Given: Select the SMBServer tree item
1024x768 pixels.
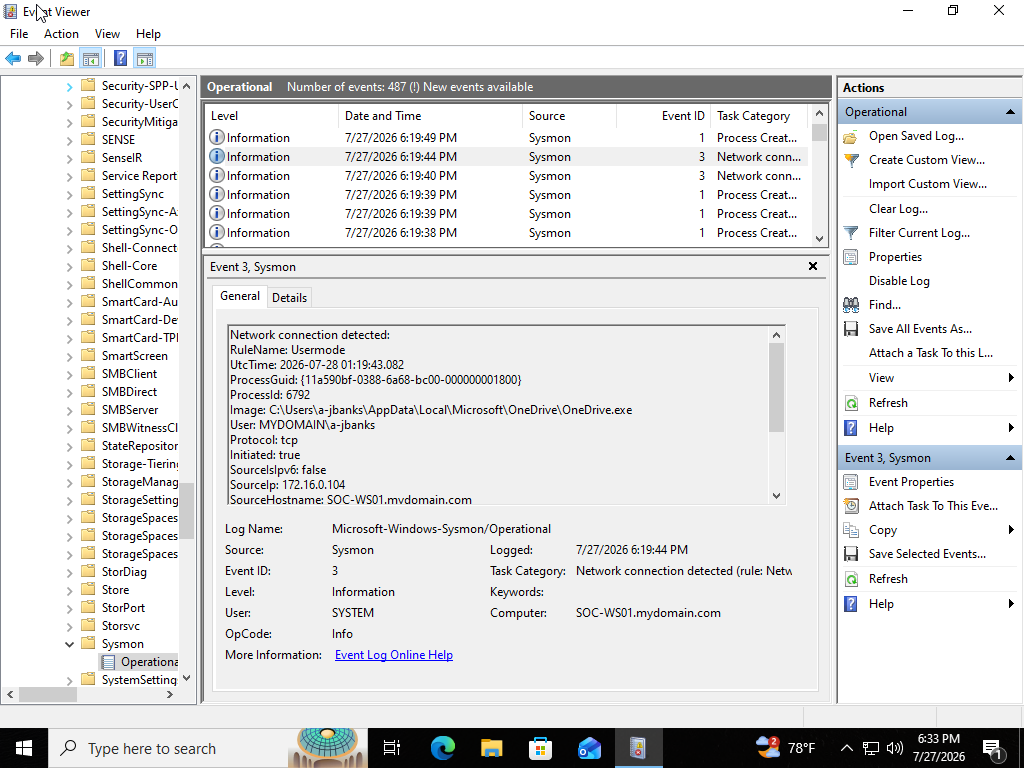Looking at the screenshot, I should (x=129, y=410).
